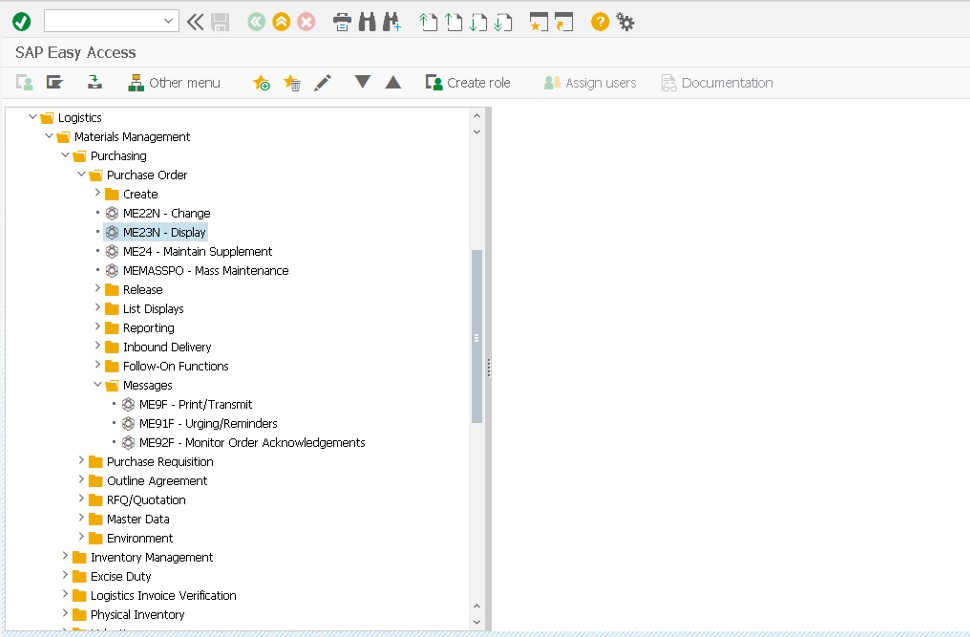Image resolution: width=970 pixels, height=637 pixels.
Task: Click the tree panel vertical scrollbar thumb
Action: 476,337
